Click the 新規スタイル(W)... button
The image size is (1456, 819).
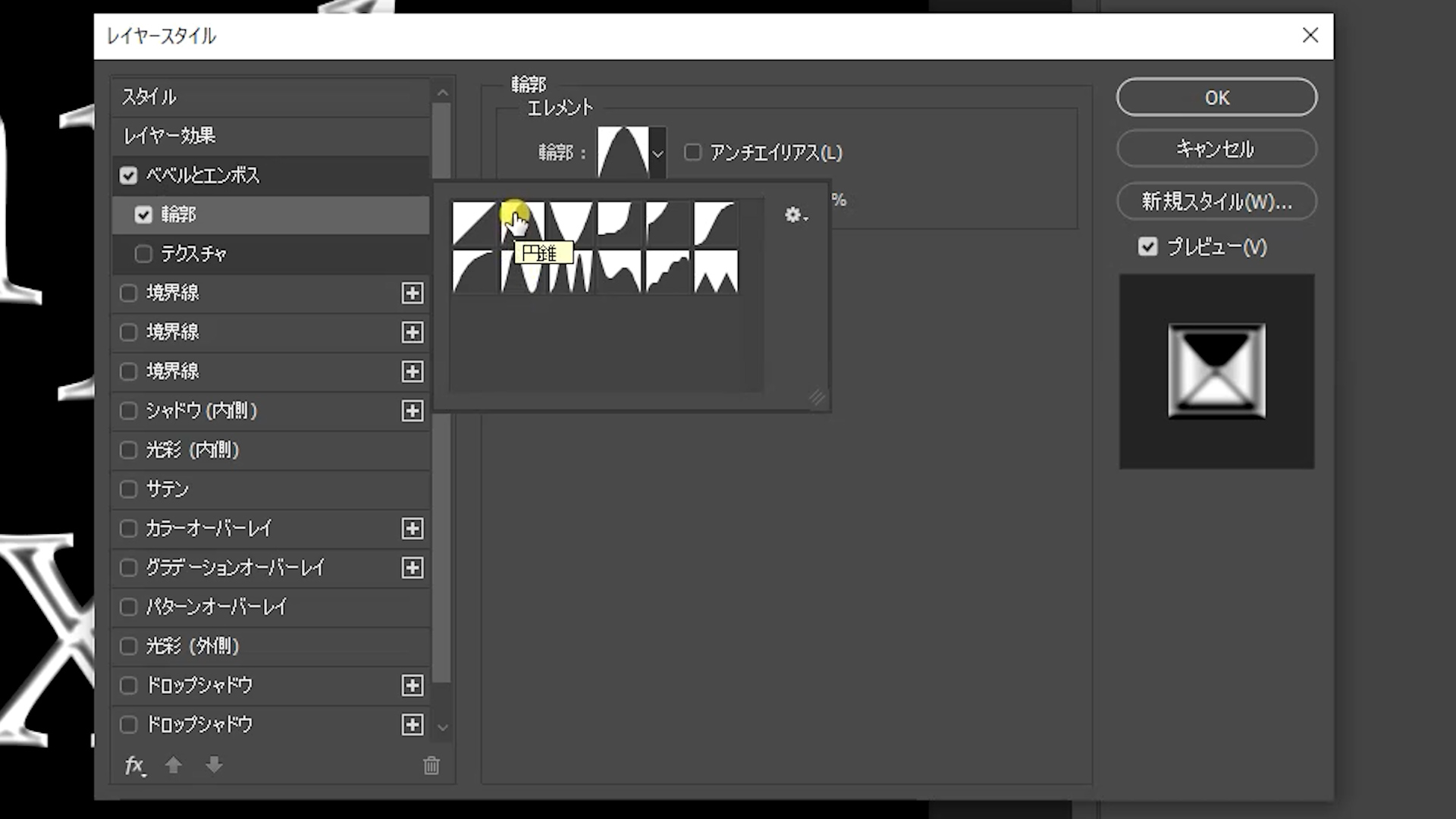tap(1216, 202)
